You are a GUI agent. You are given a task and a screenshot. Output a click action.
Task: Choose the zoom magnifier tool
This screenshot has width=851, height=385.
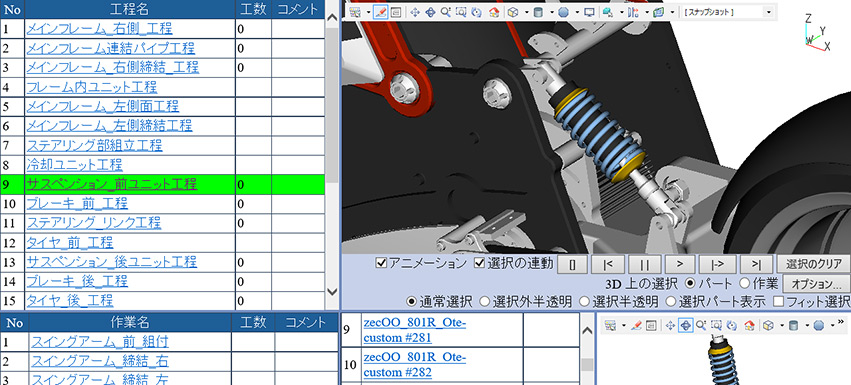coord(446,12)
